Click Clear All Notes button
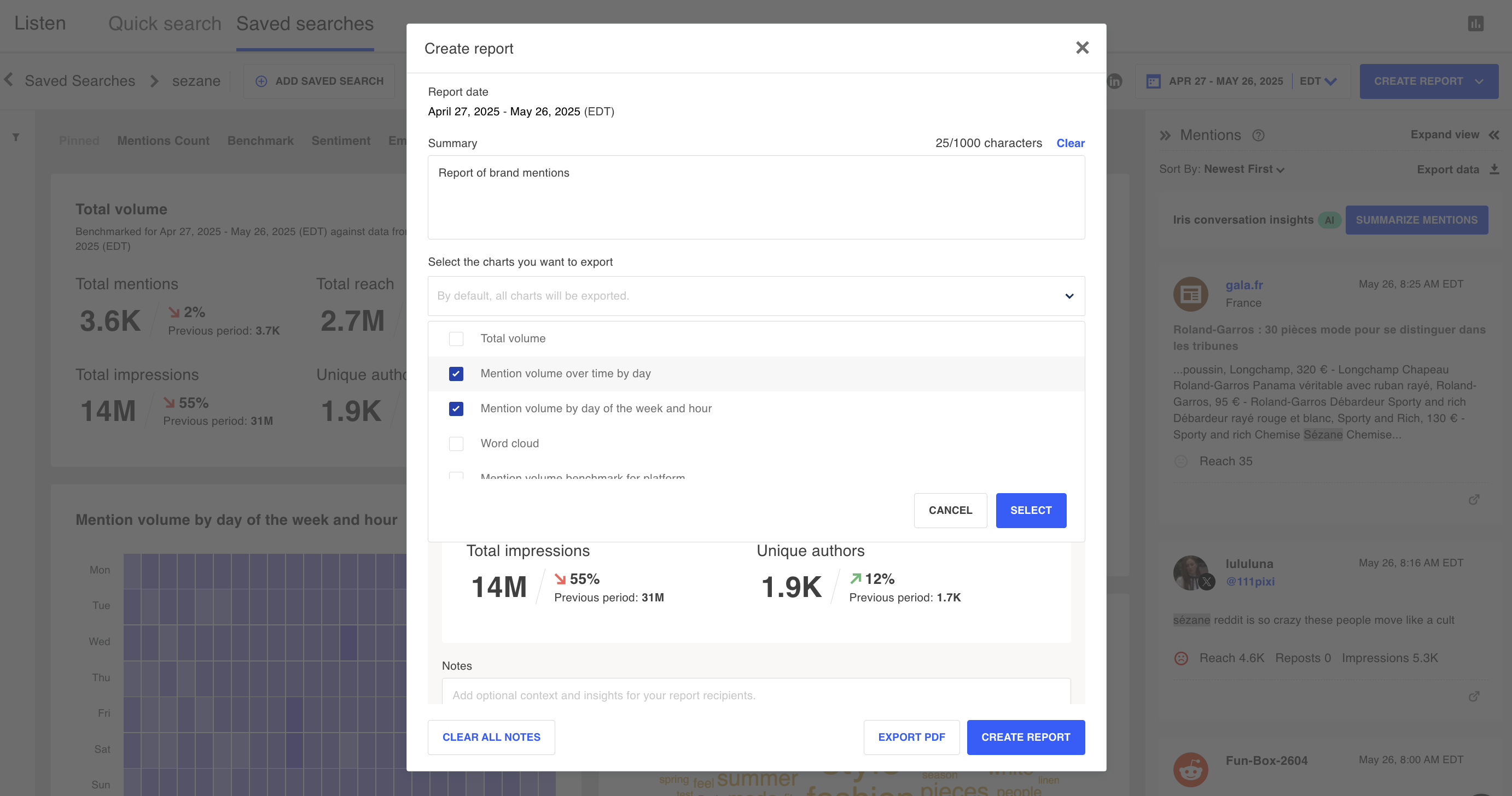 (x=491, y=738)
